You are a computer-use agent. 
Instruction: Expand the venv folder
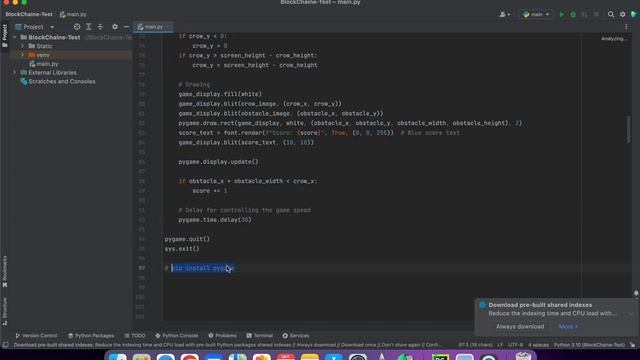[x=22, y=55]
